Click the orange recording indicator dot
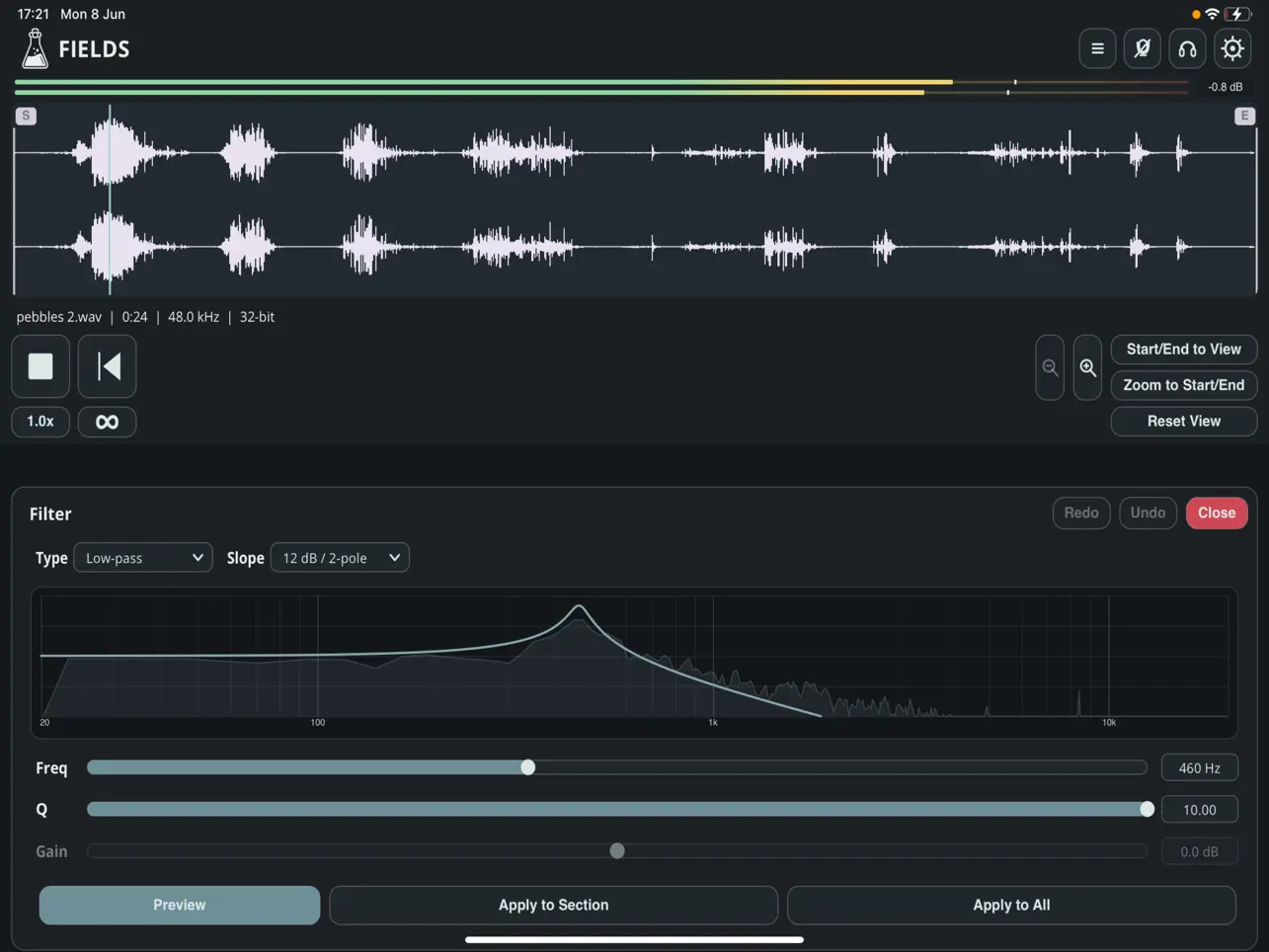This screenshot has width=1269, height=952. [x=1196, y=14]
